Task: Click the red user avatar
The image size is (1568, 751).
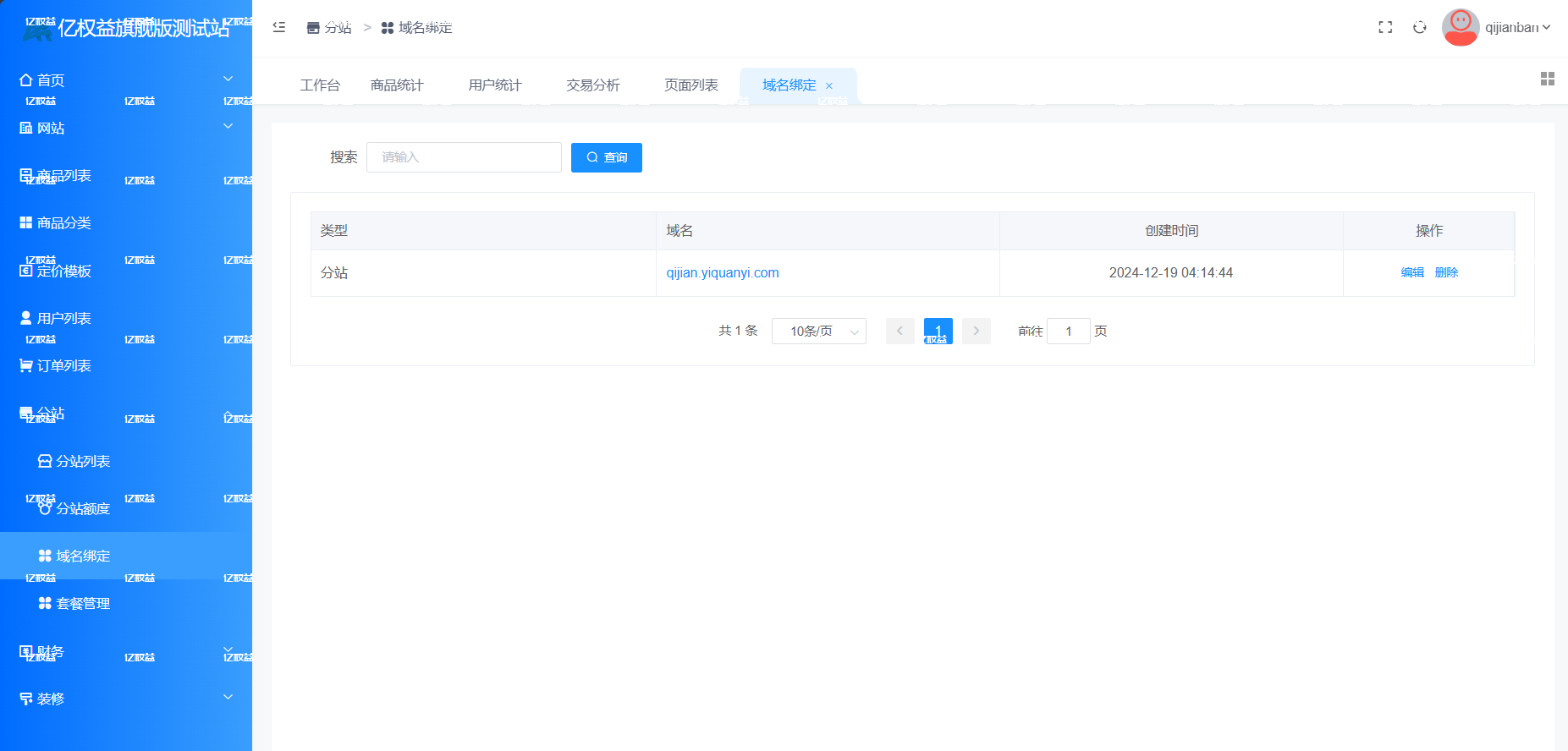Action: [x=1460, y=27]
